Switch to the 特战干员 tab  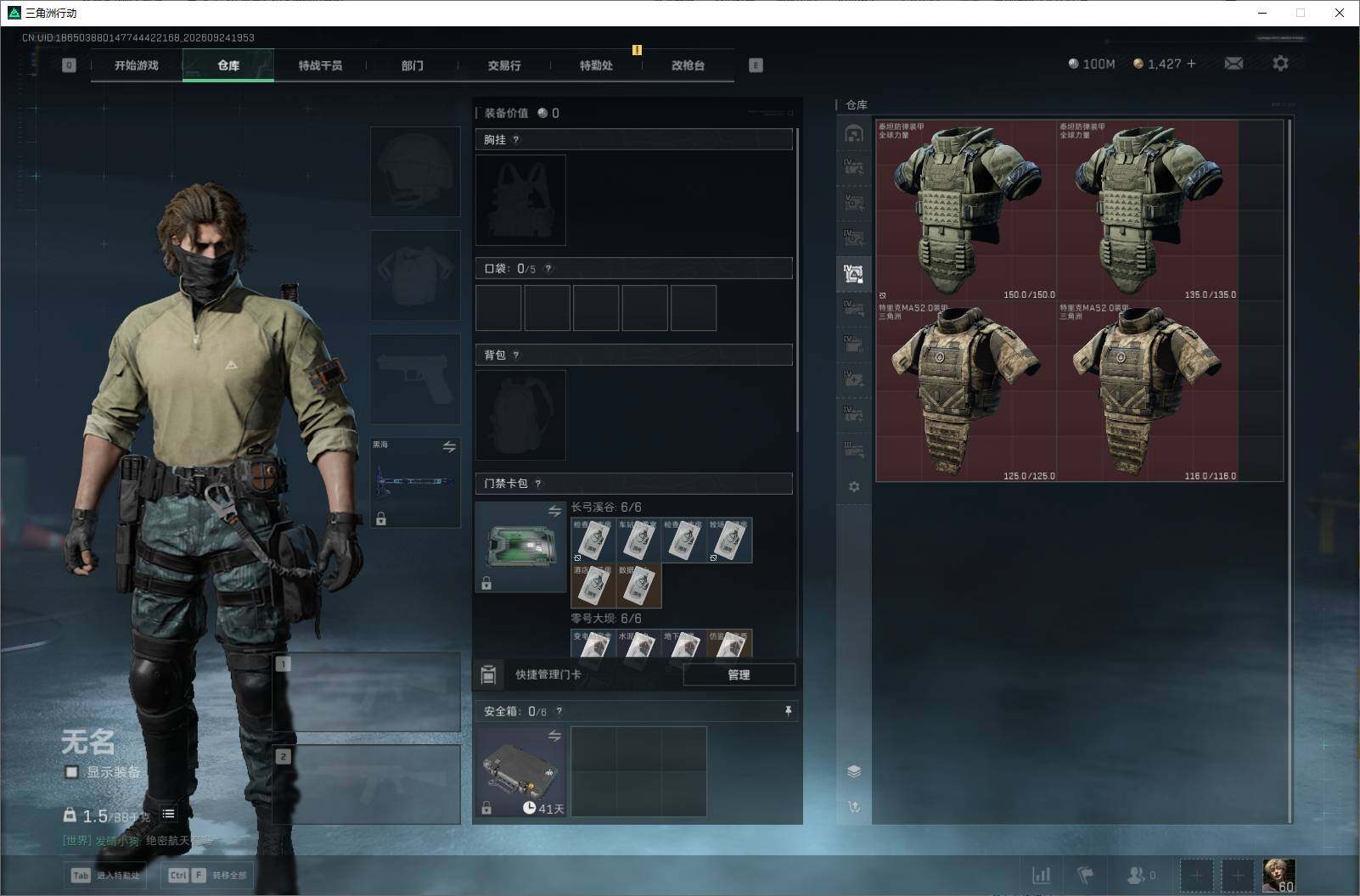click(x=320, y=65)
